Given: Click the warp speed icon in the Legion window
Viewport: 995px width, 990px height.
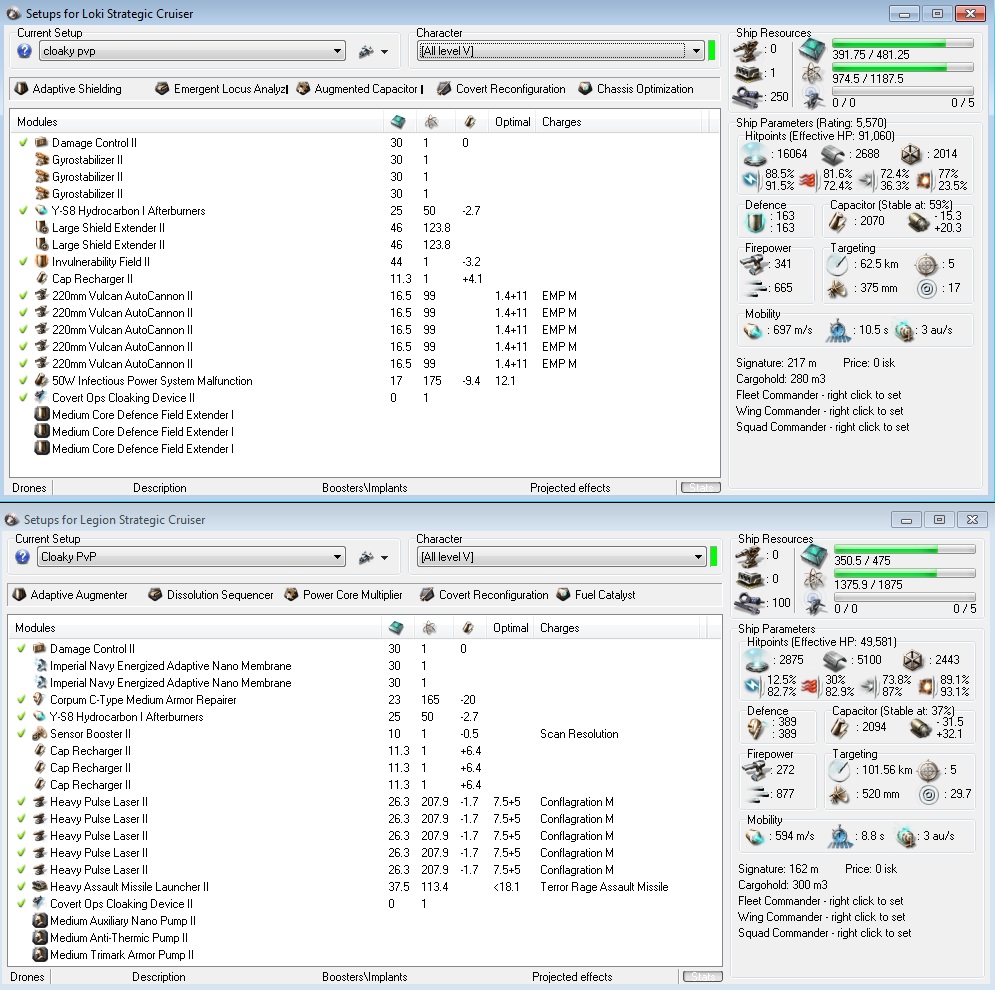Looking at the screenshot, I should click(906, 836).
